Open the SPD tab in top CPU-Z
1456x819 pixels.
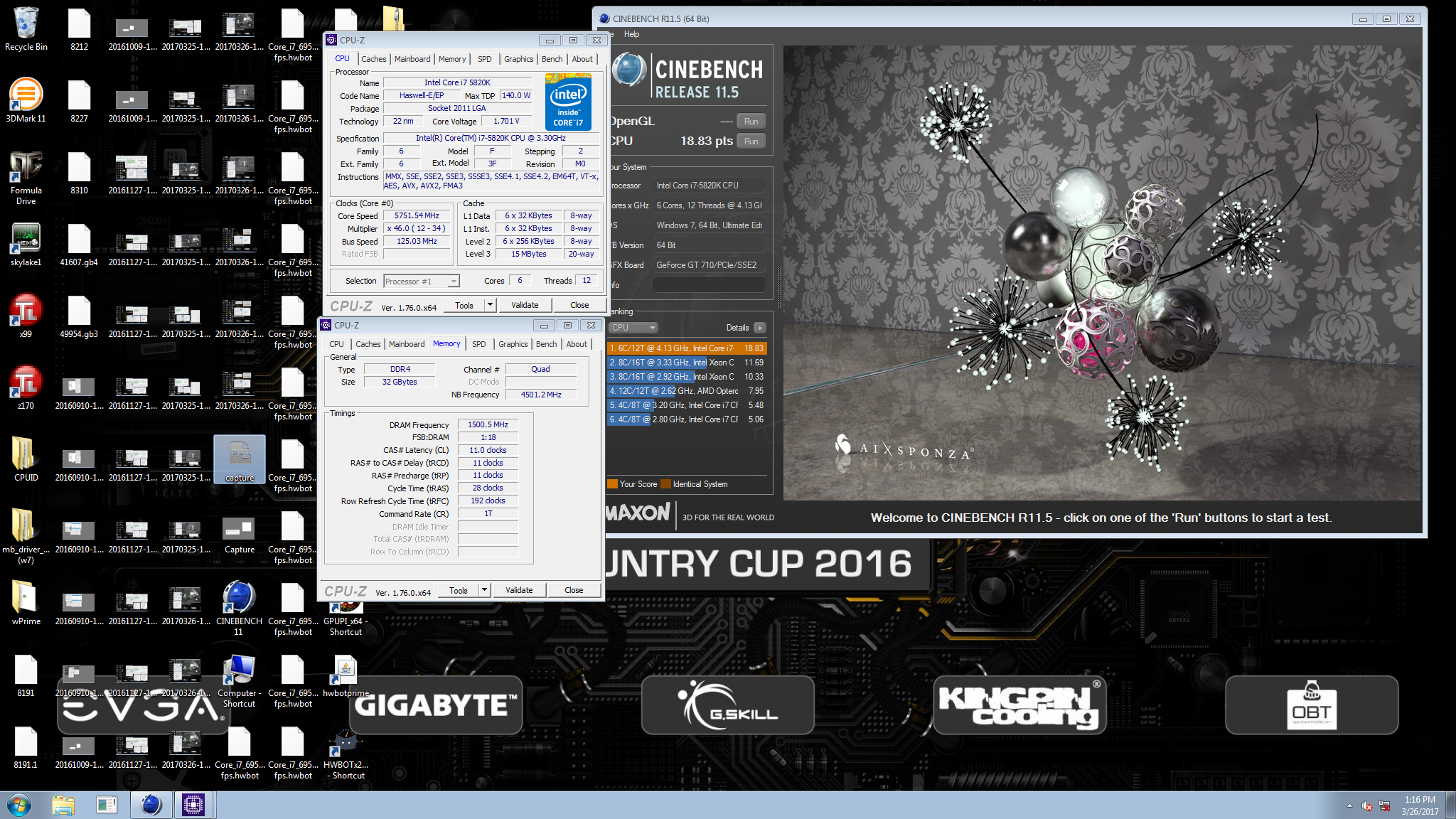point(484,59)
